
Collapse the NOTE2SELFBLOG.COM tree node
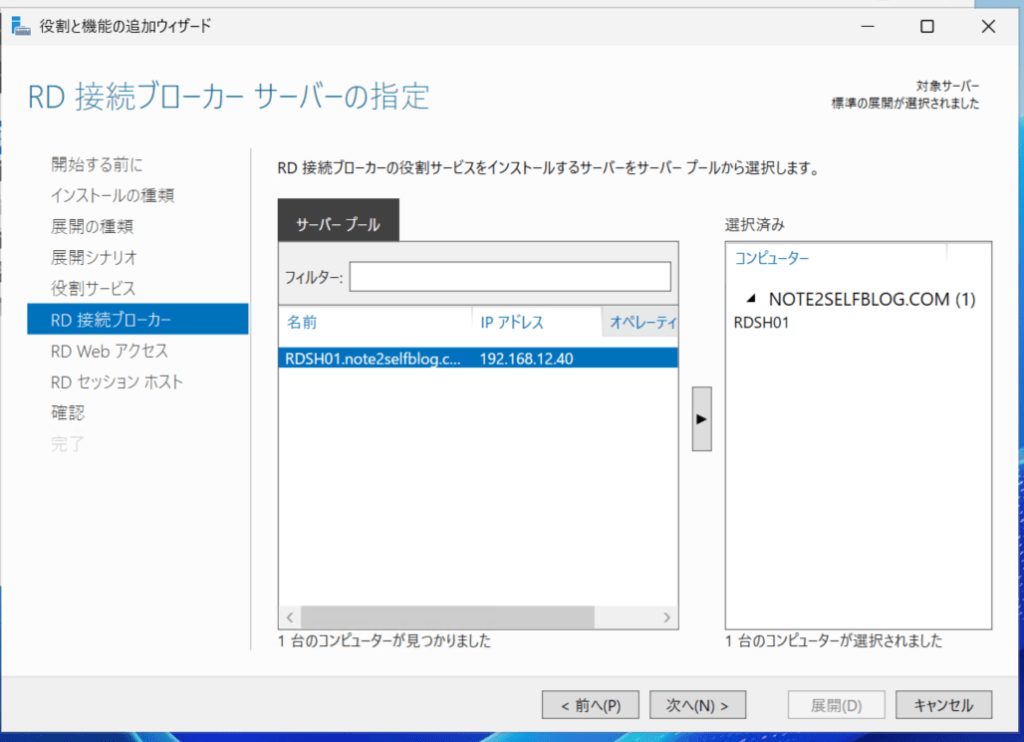(x=751, y=299)
